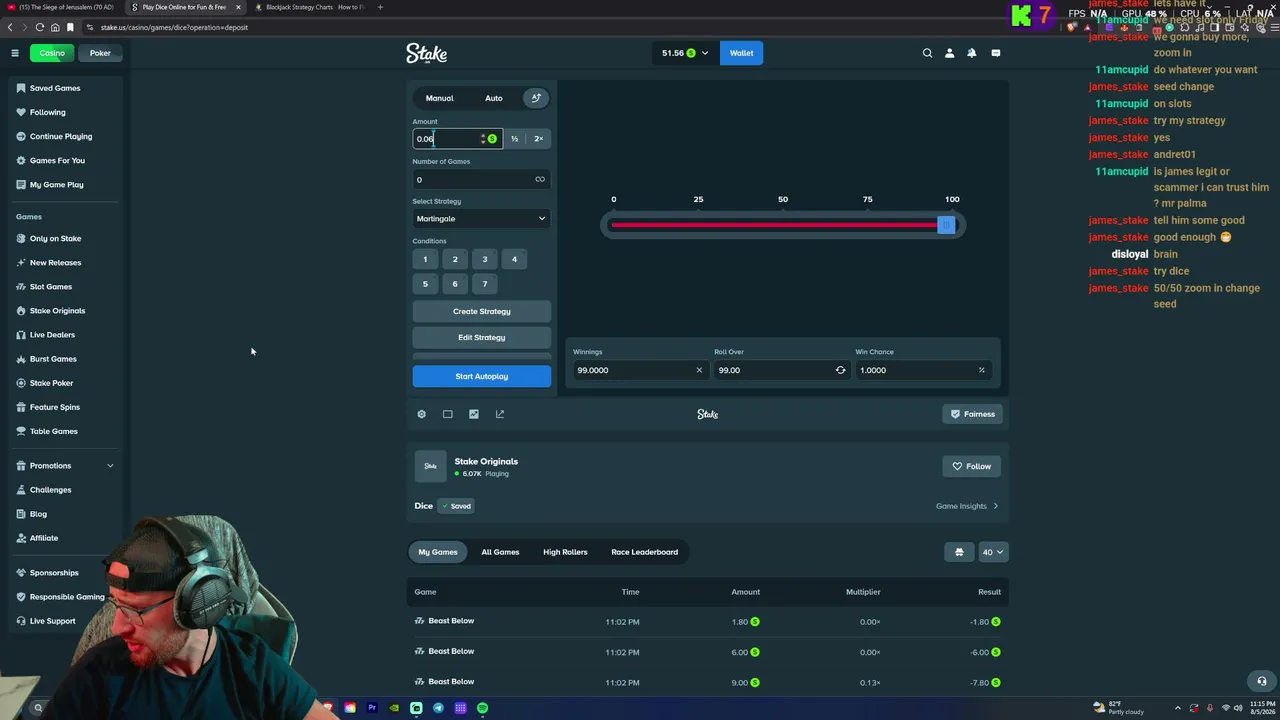Switch to Auto betting mode
This screenshot has width=1280, height=720.
point(494,98)
